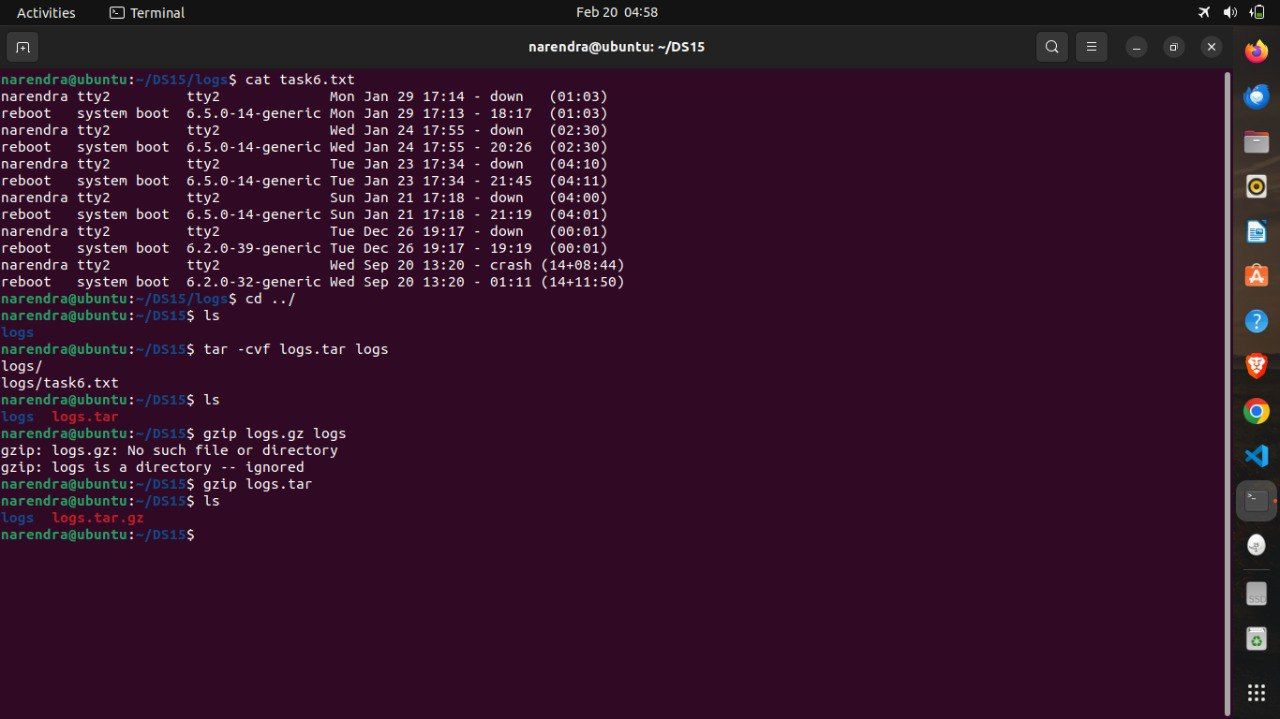The width and height of the screenshot is (1280, 719).
Task: Open the Trash in the dock
Action: (1256, 639)
